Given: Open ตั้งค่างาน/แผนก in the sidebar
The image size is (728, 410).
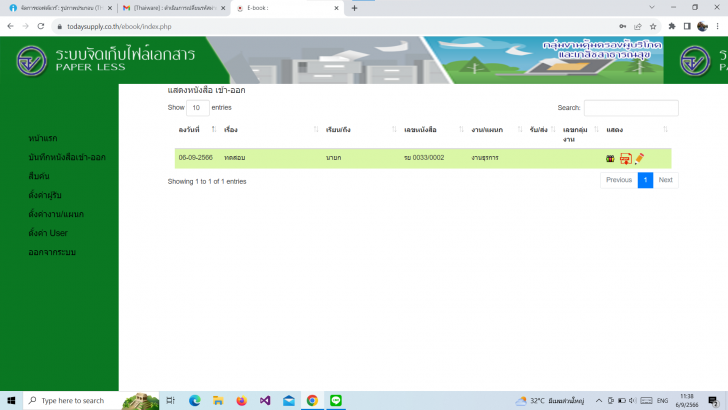Looking at the screenshot, I should [x=56, y=214].
